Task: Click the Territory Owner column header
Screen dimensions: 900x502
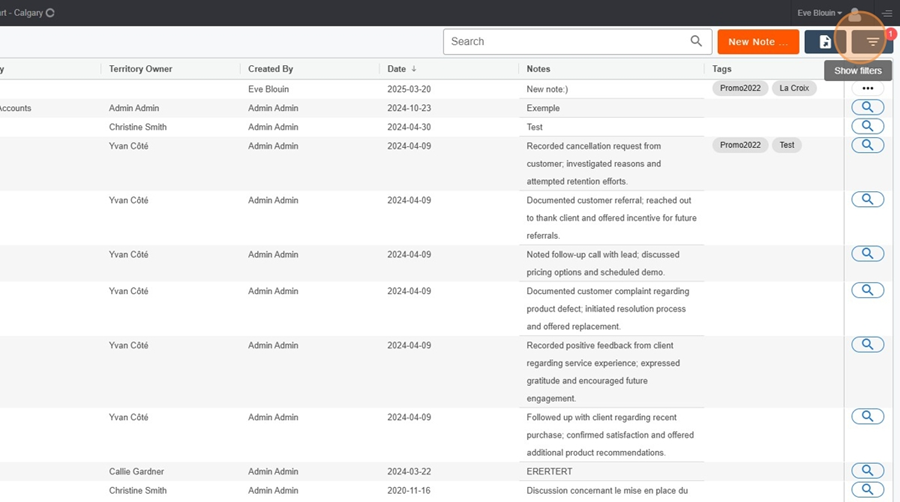Action: pos(141,69)
